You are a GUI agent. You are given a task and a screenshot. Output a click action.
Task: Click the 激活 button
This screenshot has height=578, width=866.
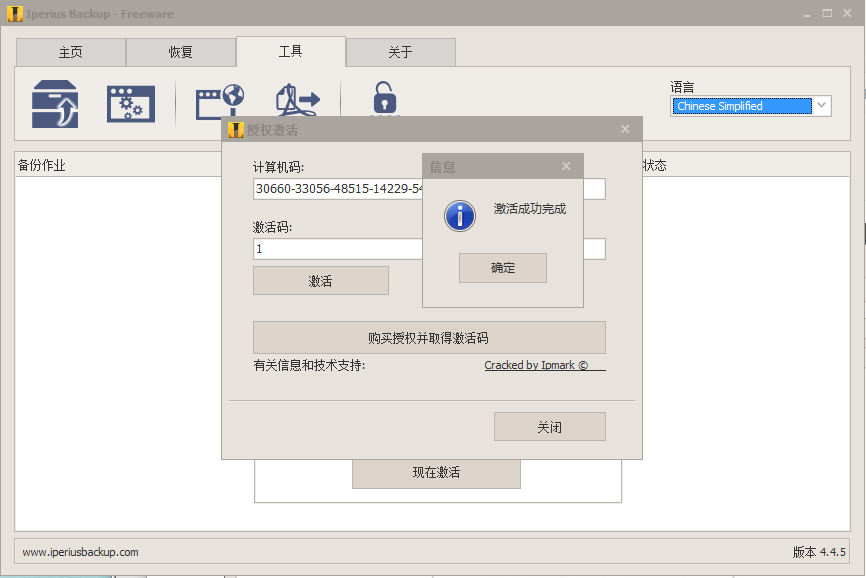coord(320,281)
